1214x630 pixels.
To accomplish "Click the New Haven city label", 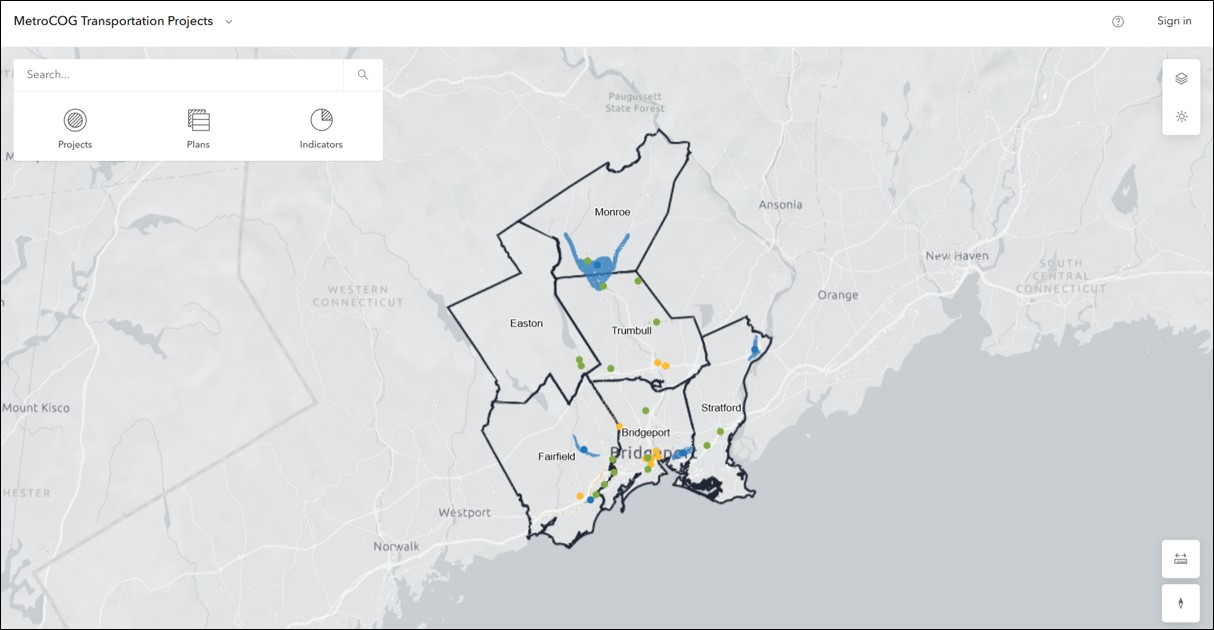I will [x=956, y=256].
